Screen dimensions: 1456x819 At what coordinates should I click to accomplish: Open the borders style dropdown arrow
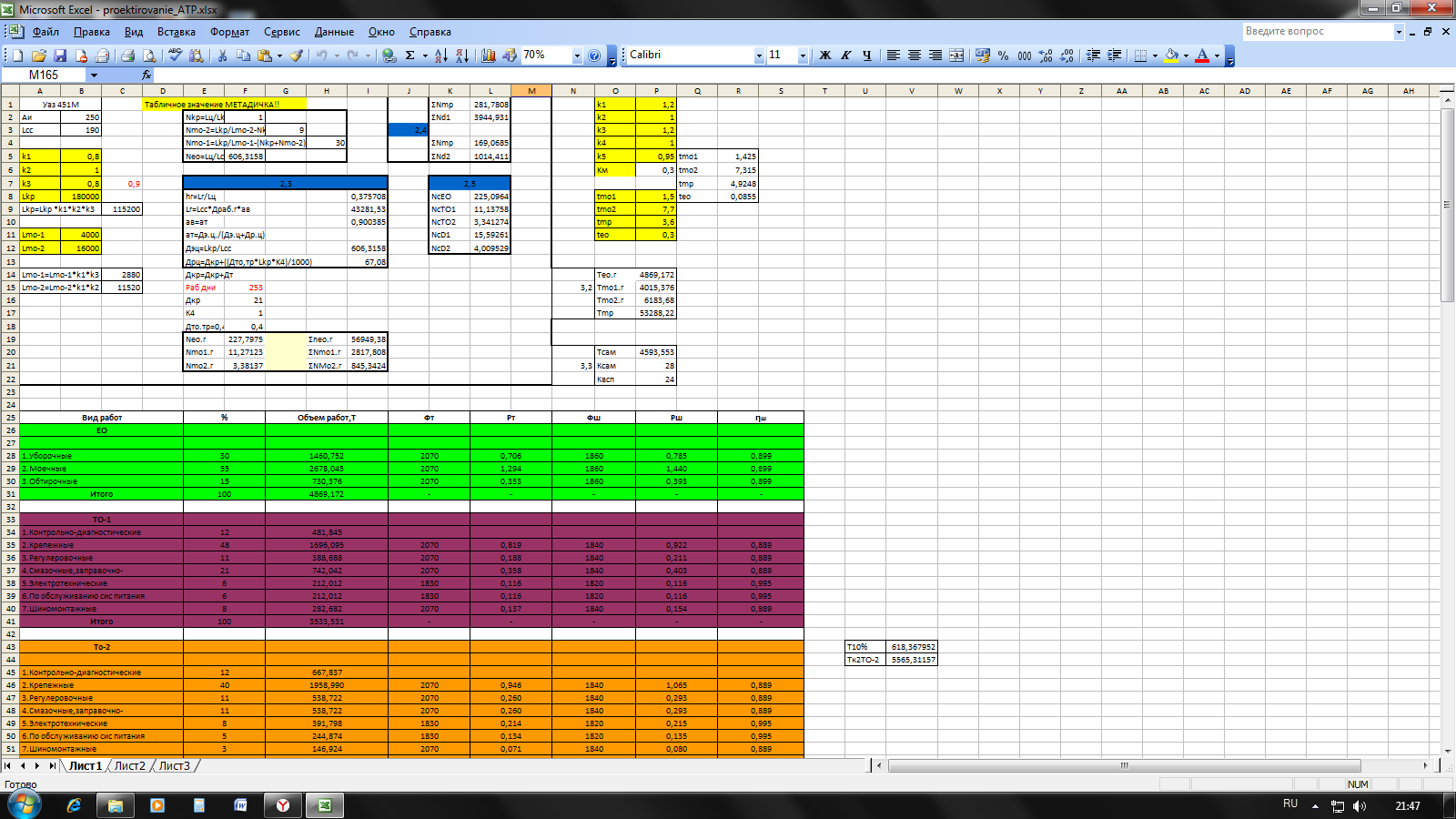[x=1155, y=56]
